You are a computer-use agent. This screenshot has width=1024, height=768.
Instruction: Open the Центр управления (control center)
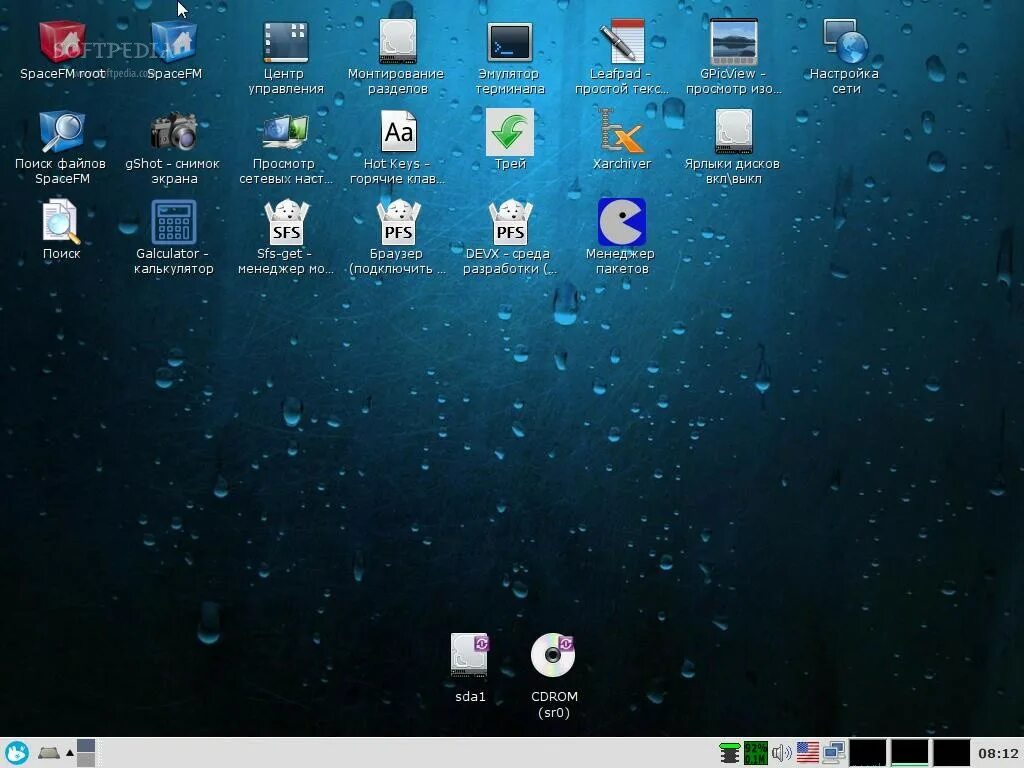tap(286, 40)
